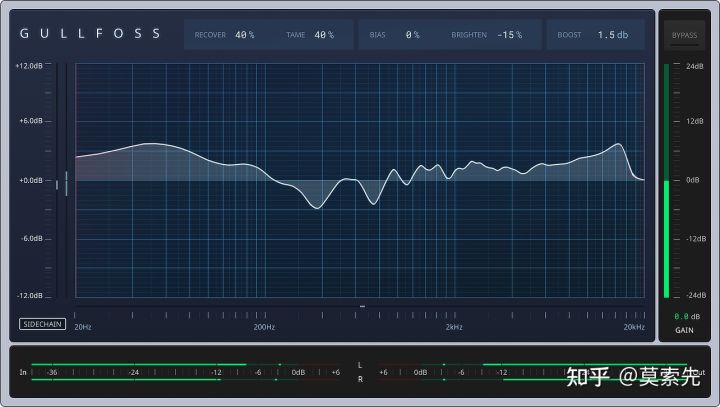720x407 pixels.
Task: Click the 20kHz frequency label
Action: point(634,327)
